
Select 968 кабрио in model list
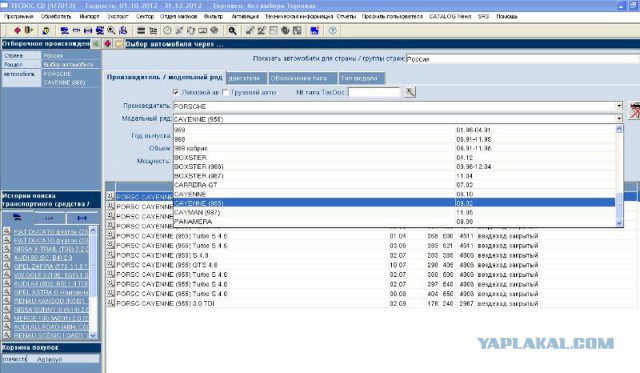(394, 148)
